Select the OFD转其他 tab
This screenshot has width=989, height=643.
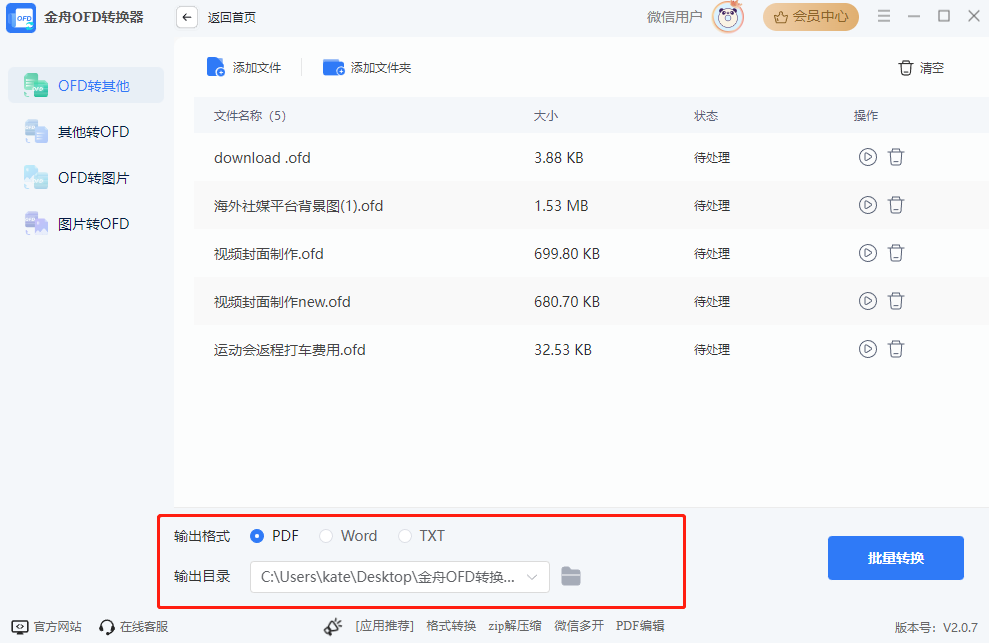point(86,86)
